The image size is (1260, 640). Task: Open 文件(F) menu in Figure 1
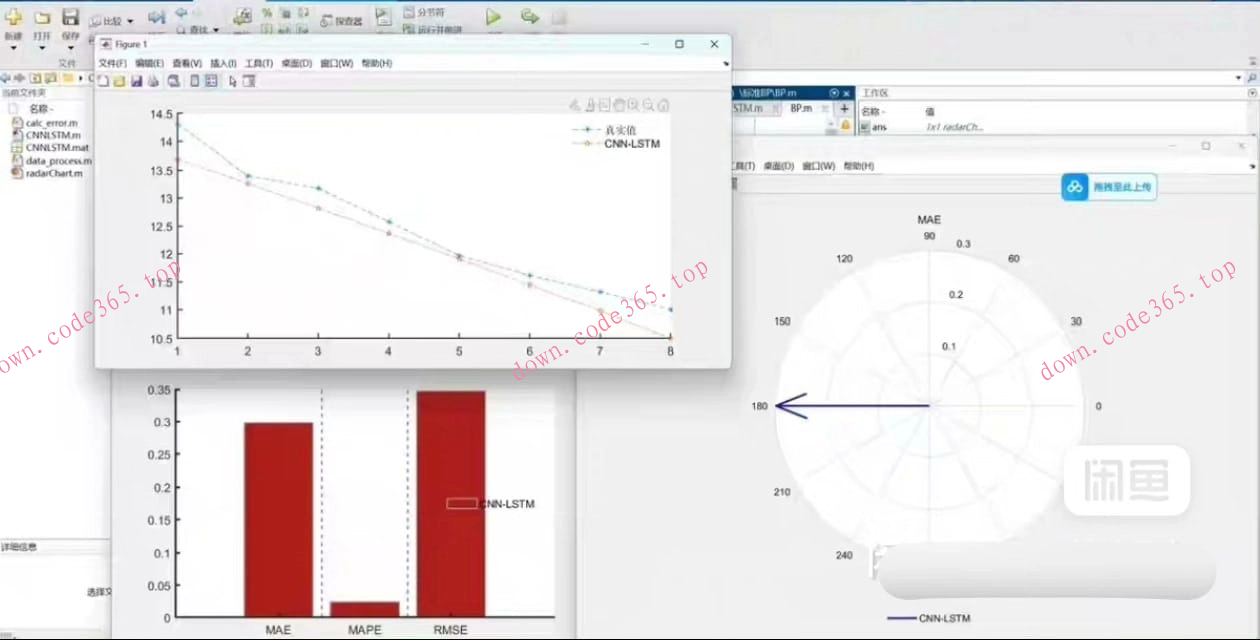[112, 63]
